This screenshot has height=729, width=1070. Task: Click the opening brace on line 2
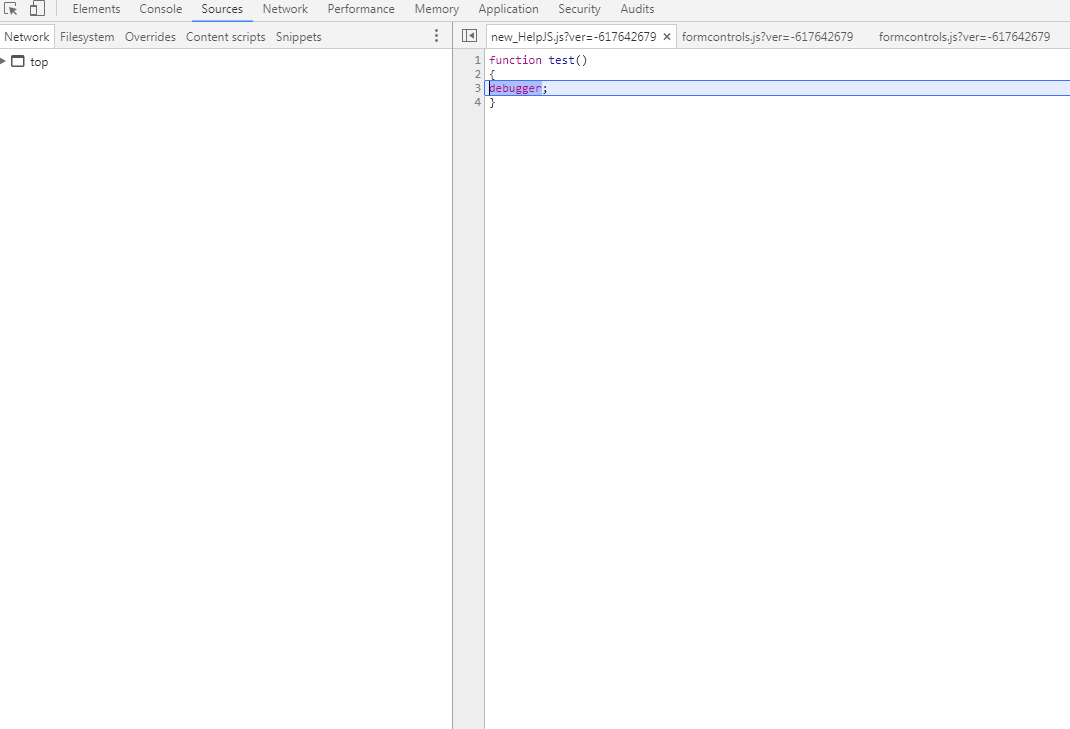[492, 74]
